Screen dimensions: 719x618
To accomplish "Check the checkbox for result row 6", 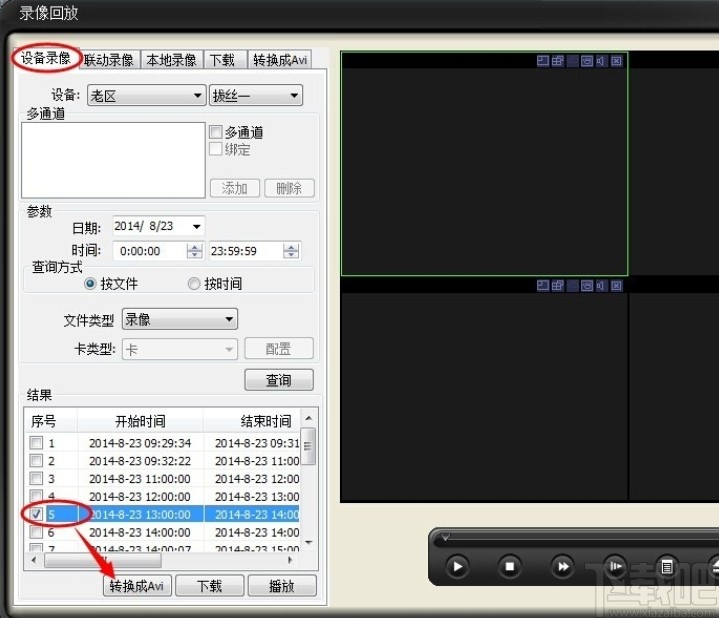I will point(36,532).
